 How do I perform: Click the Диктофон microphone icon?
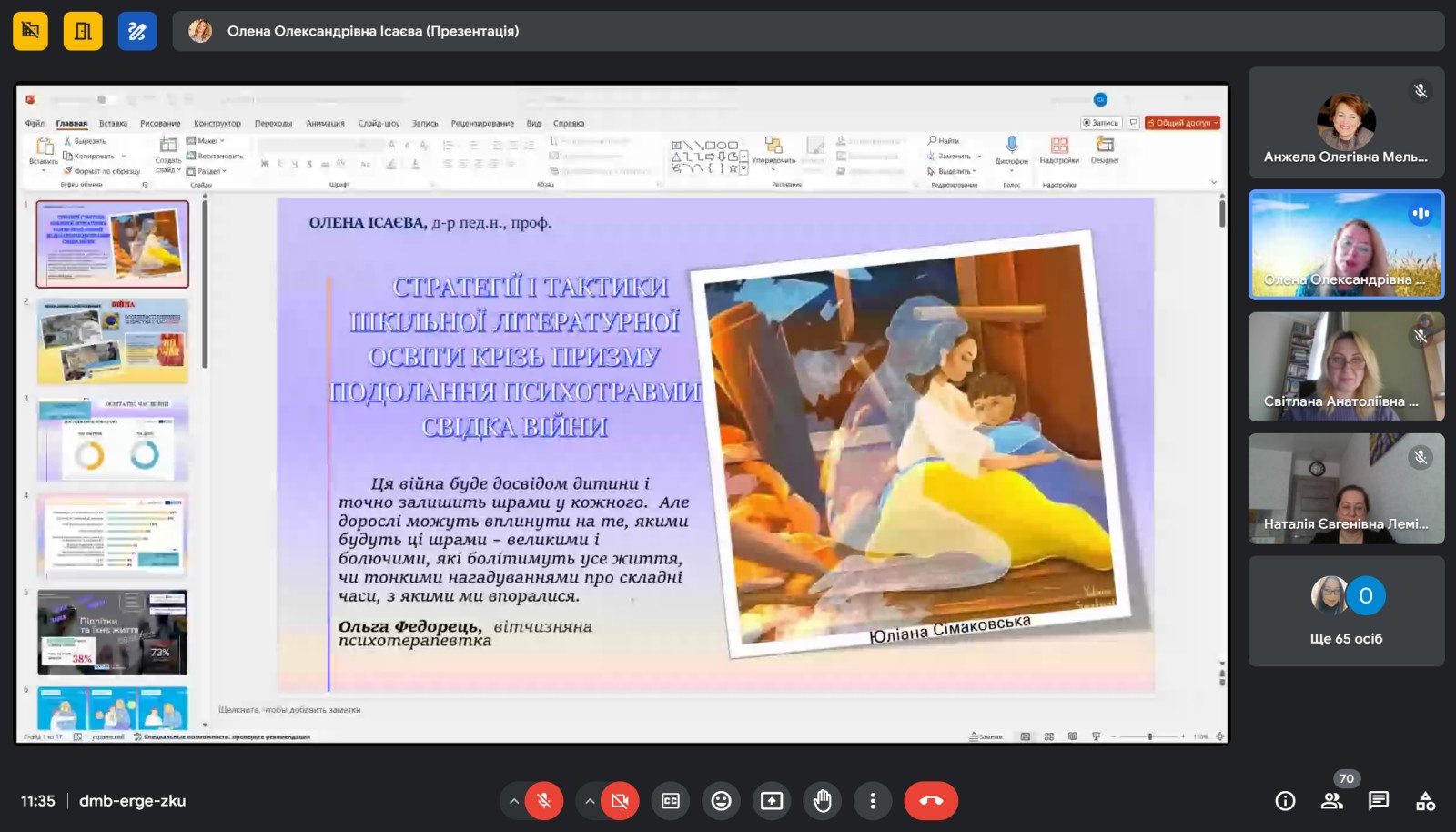[x=1011, y=146]
